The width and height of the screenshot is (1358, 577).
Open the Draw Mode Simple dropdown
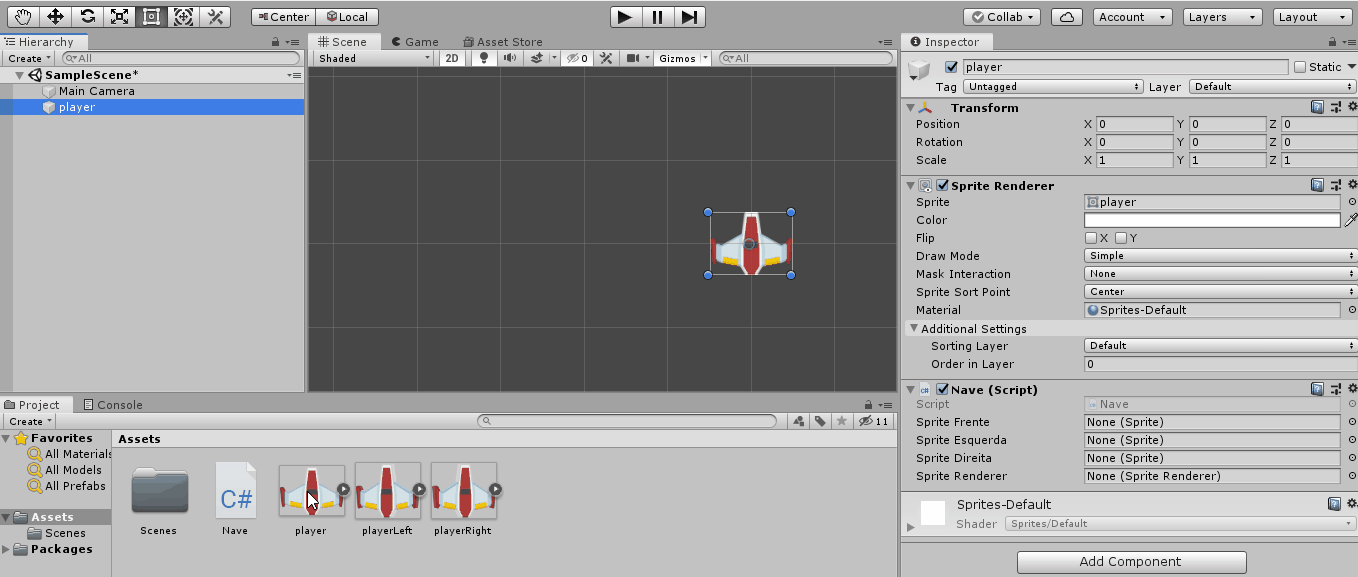tap(1220, 256)
